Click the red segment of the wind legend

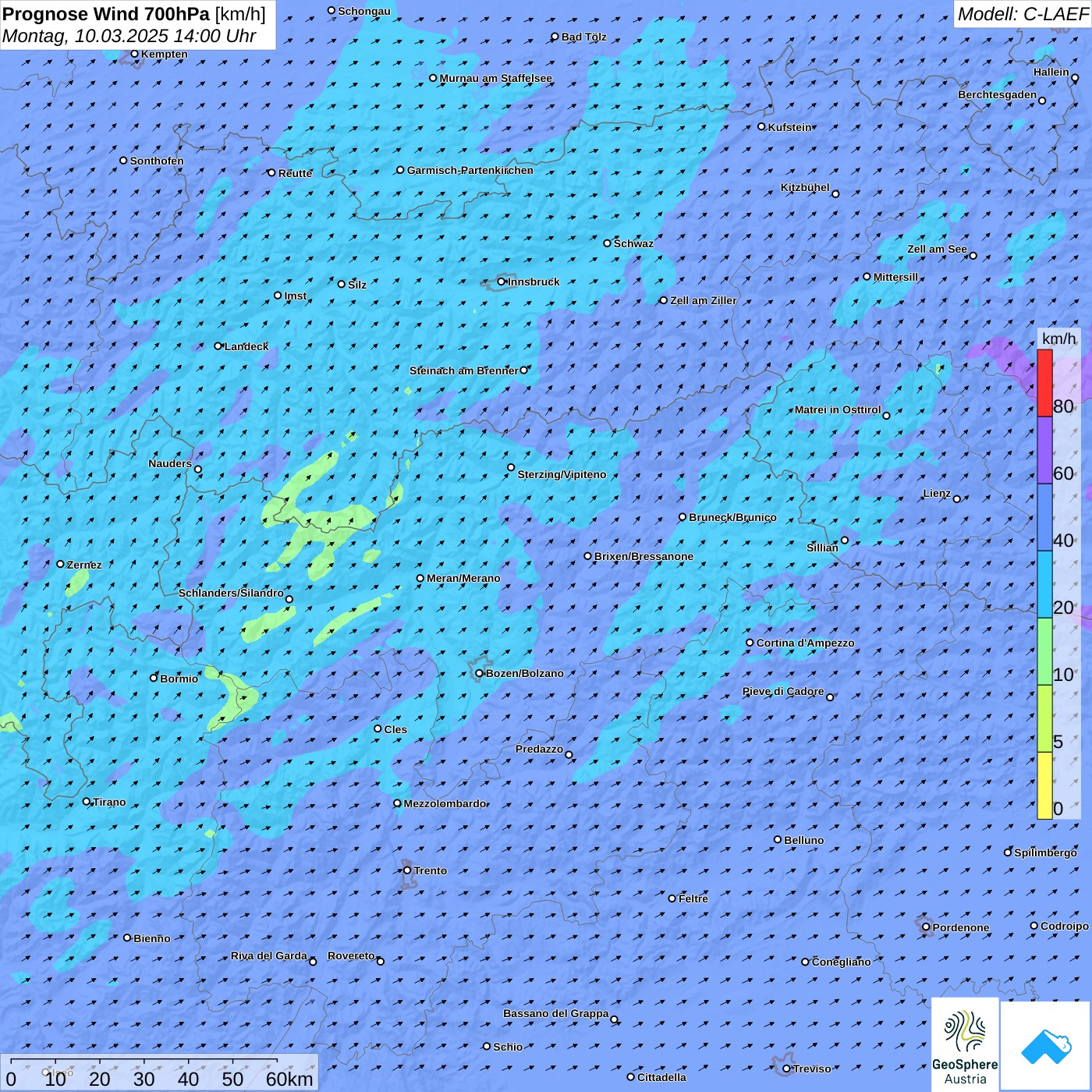1044,383
